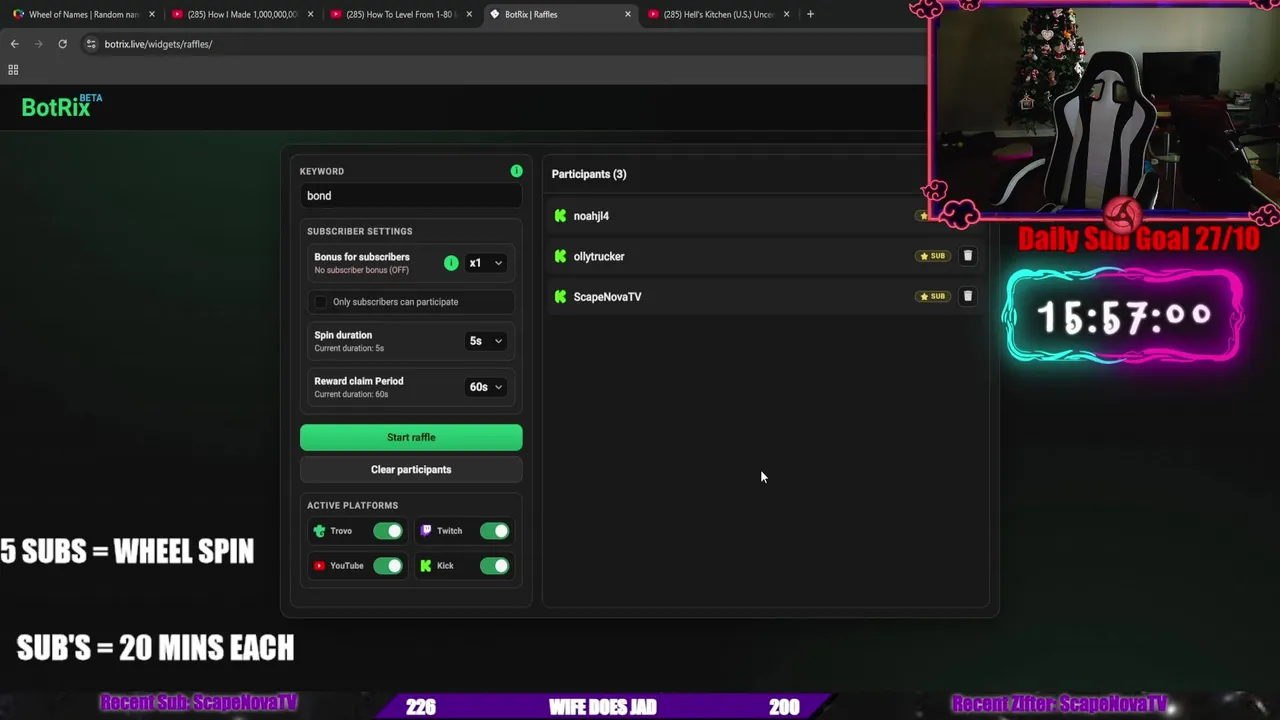The height and width of the screenshot is (720, 1280).
Task: Open the Spin duration 5s dropdown
Action: click(486, 341)
